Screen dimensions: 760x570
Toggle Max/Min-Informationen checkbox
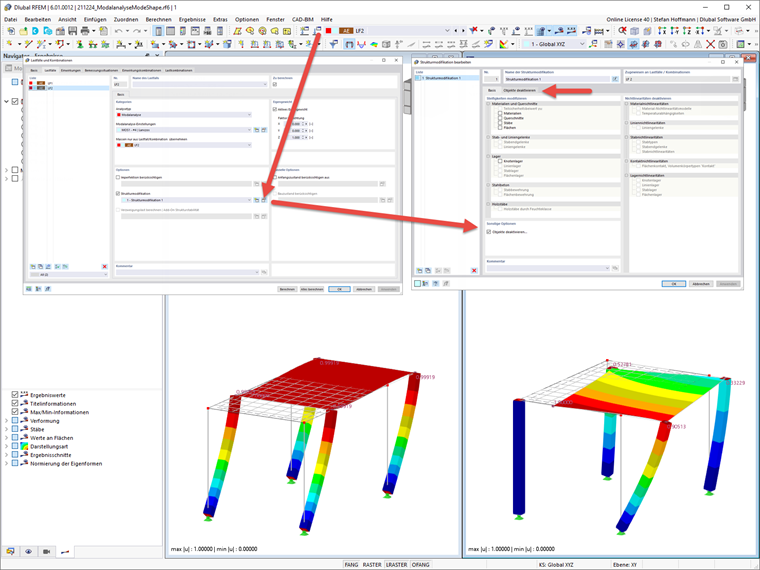pyautogui.click(x=15, y=412)
